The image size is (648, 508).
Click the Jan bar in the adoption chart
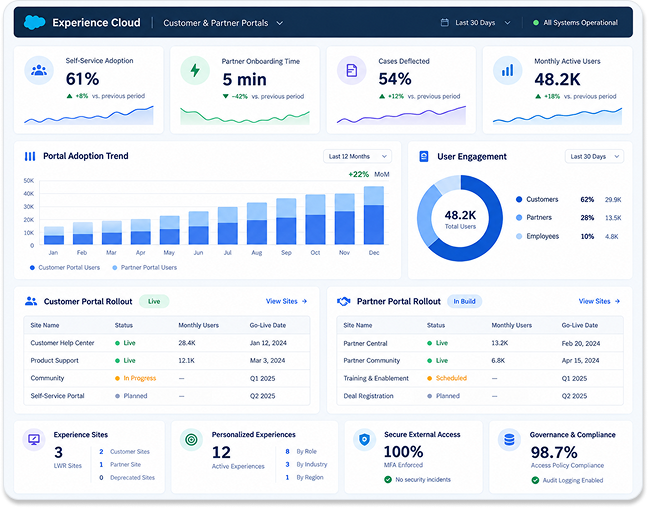tap(54, 236)
